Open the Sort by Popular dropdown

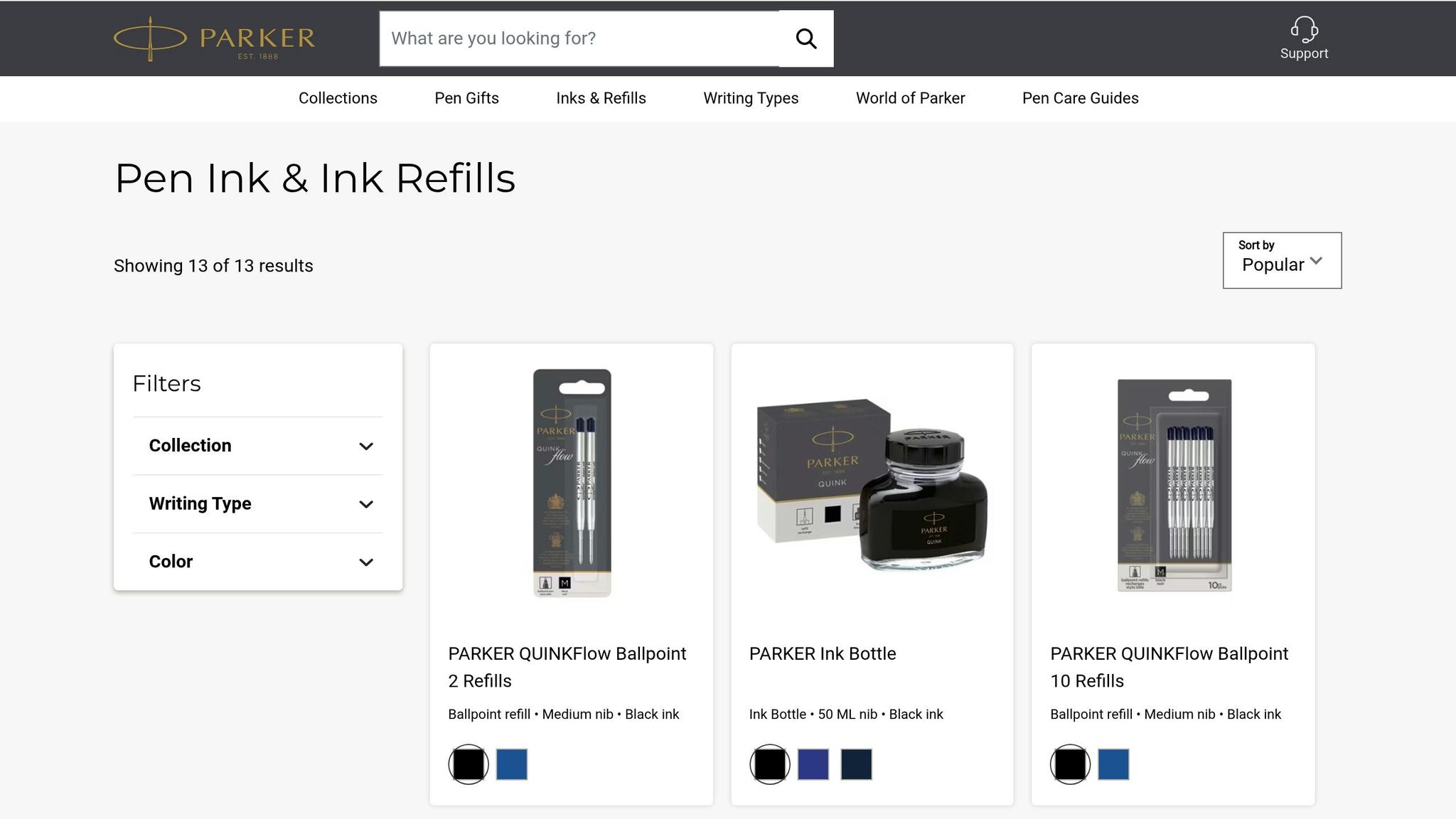pos(1282,260)
